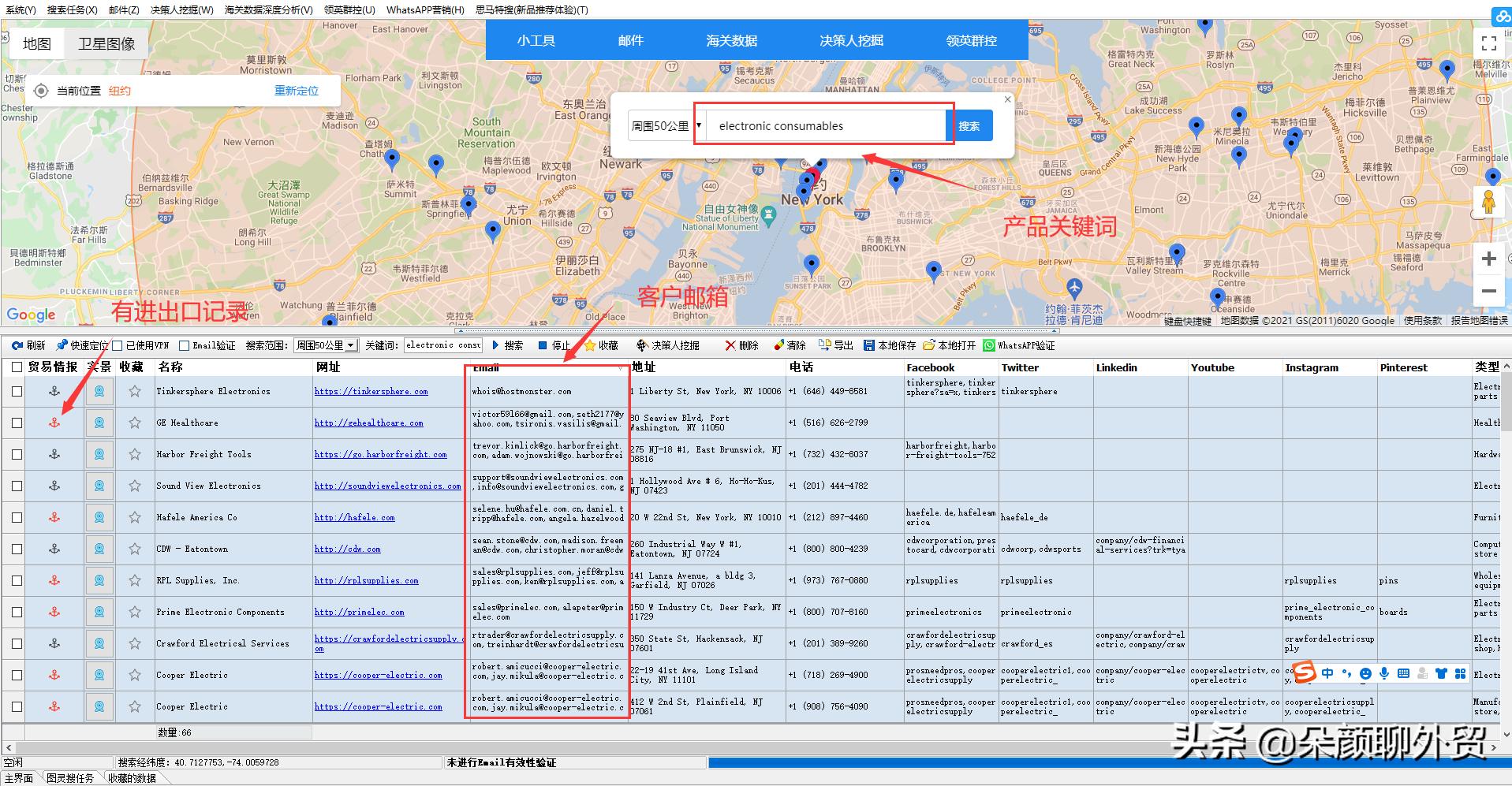Clear the results list with 清除

[x=790, y=345]
